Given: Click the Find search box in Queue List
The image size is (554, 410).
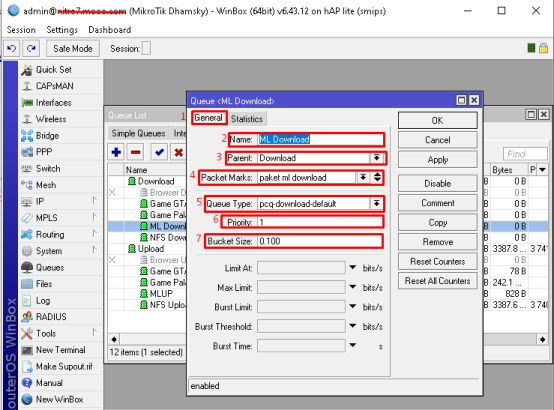Looking at the screenshot, I should point(525,154).
